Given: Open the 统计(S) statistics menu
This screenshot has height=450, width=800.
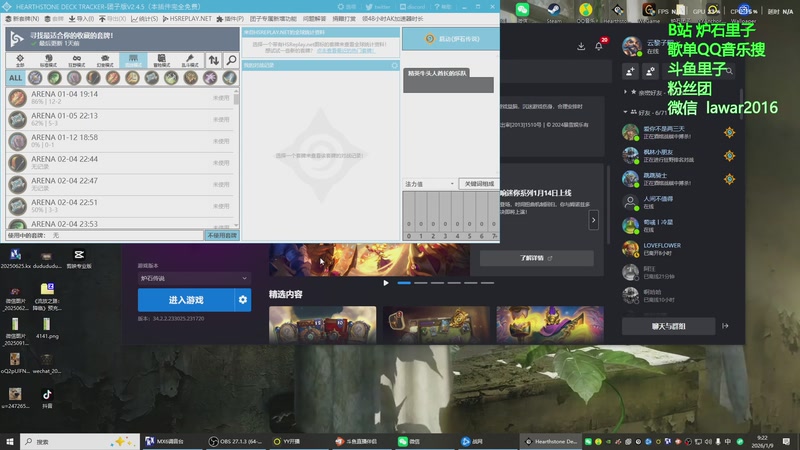Looking at the screenshot, I should (x=144, y=19).
